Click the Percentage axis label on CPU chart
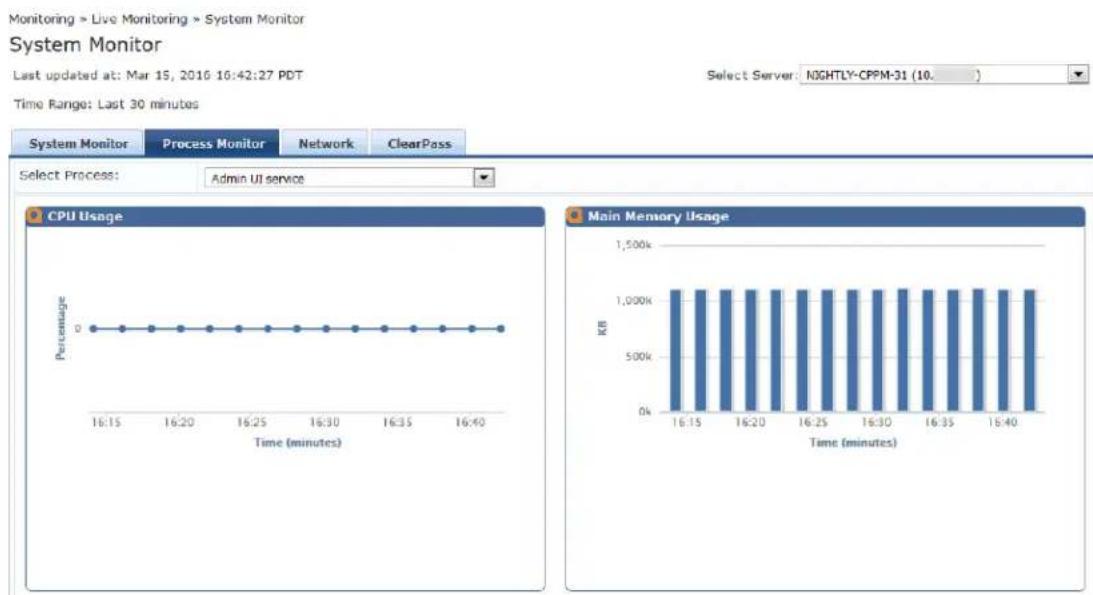The image size is (1093, 595). [60, 328]
